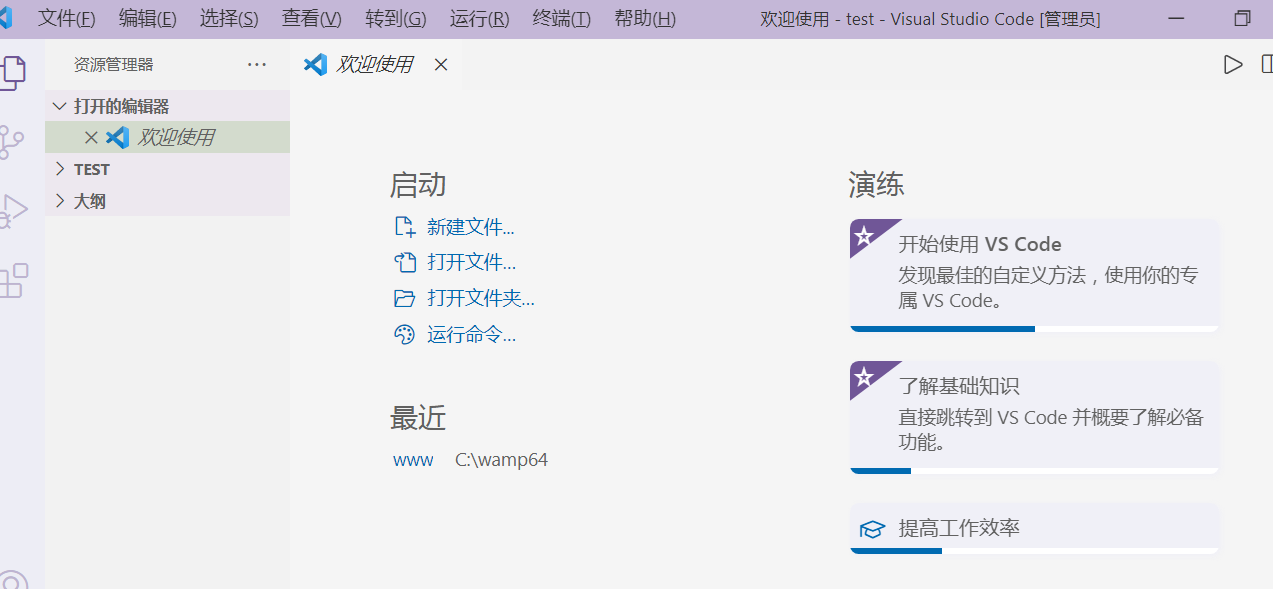1273x589 pixels.
Task: Click the Run play icon in editor toolbar
Action: 1232,65
